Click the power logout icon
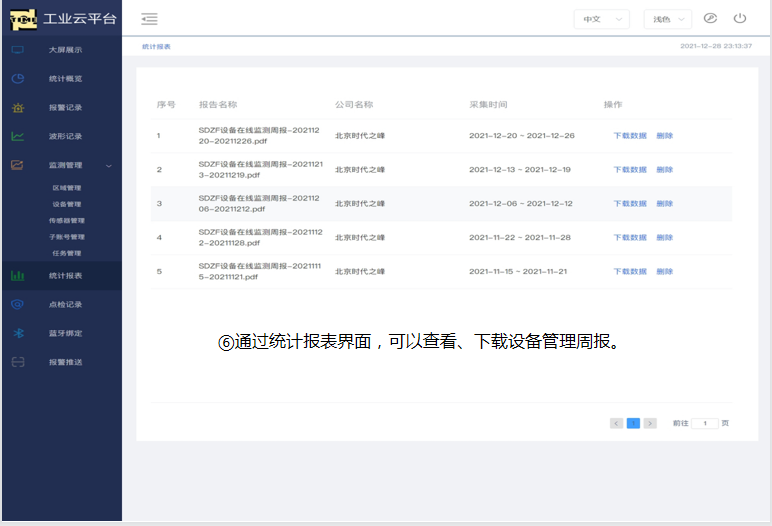This screenshot has height=526, width=772. [740, 18]
